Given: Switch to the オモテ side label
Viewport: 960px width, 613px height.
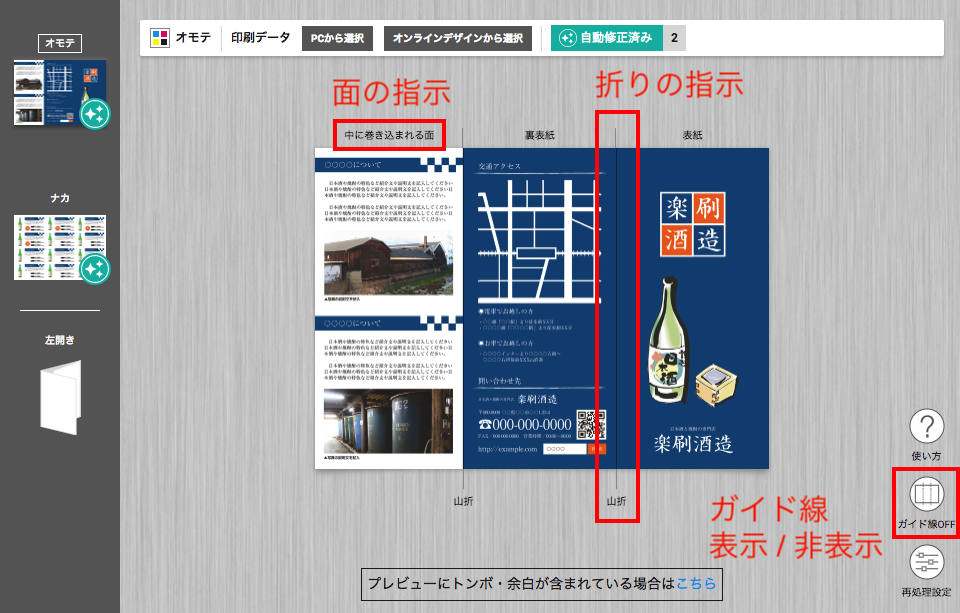Looking at the screenshot, I should [60, 43].
